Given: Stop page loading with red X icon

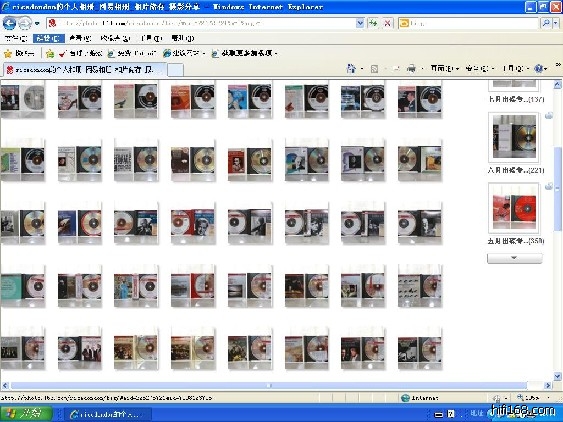Looking at the screenshot, I should click(x=387, y=23).
